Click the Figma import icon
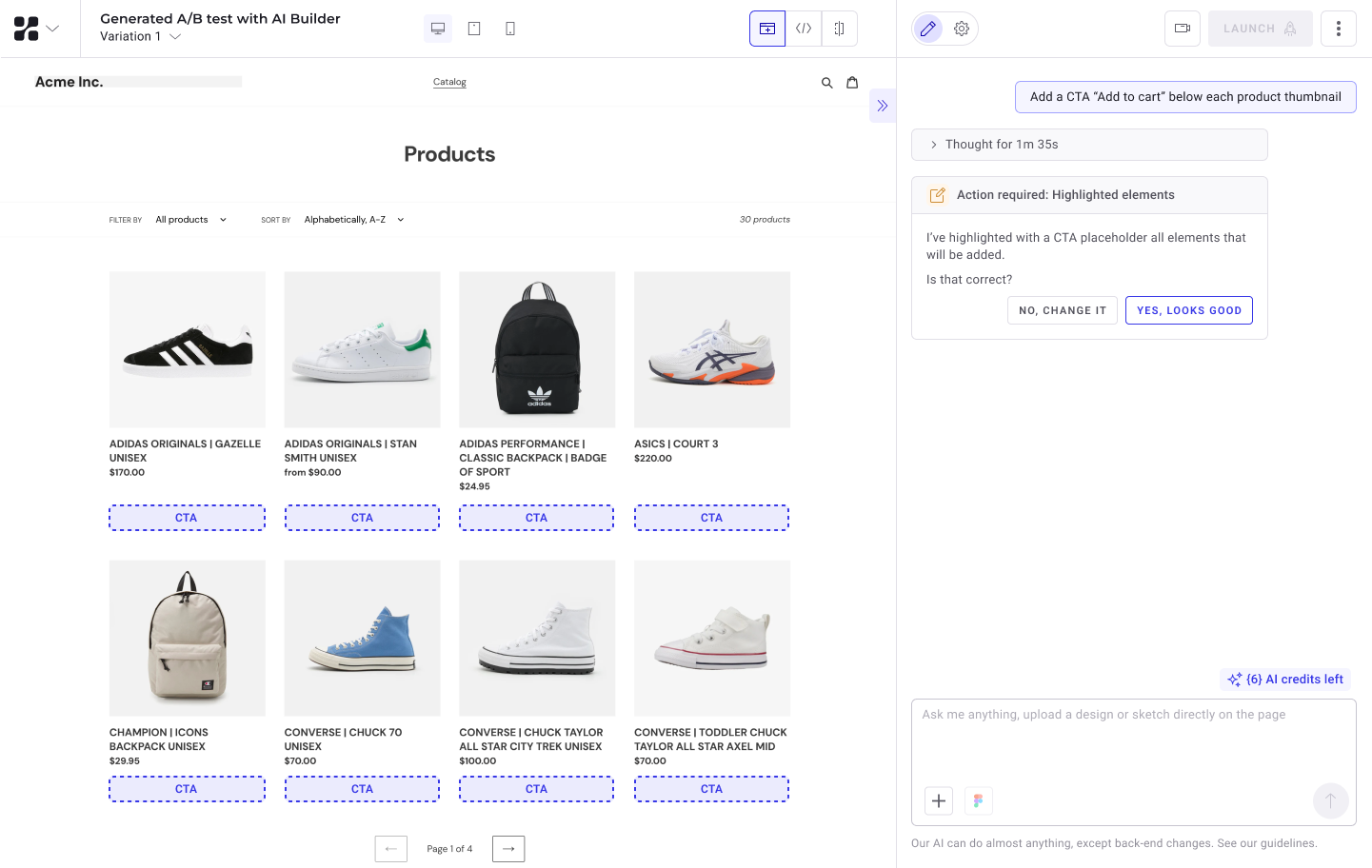This screenshot has width=1372, height=868. pyautogui.click(x=978, y=800)
